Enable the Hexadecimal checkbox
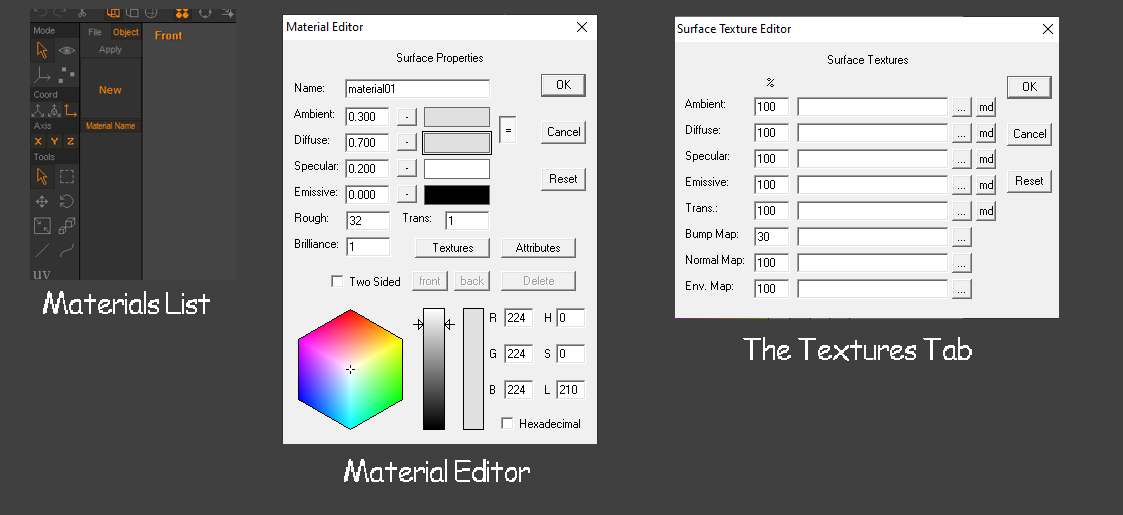Screen dimensions: 1123x515 pos(507,423)
